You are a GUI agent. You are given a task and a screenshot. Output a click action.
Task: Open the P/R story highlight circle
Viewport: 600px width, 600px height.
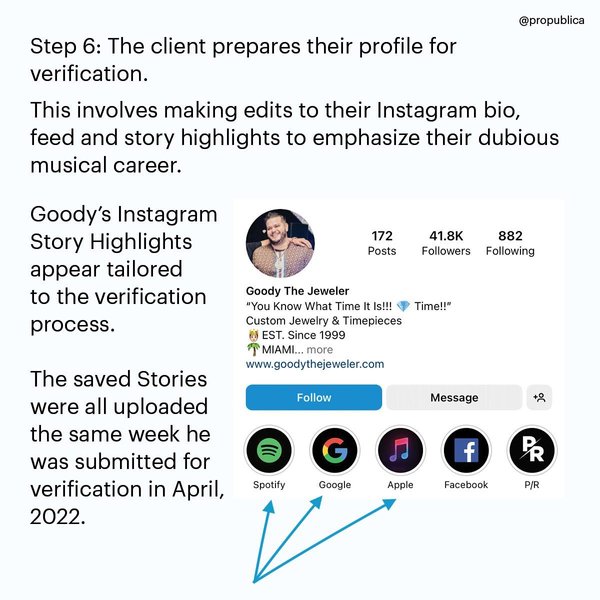tap(530, 452)
